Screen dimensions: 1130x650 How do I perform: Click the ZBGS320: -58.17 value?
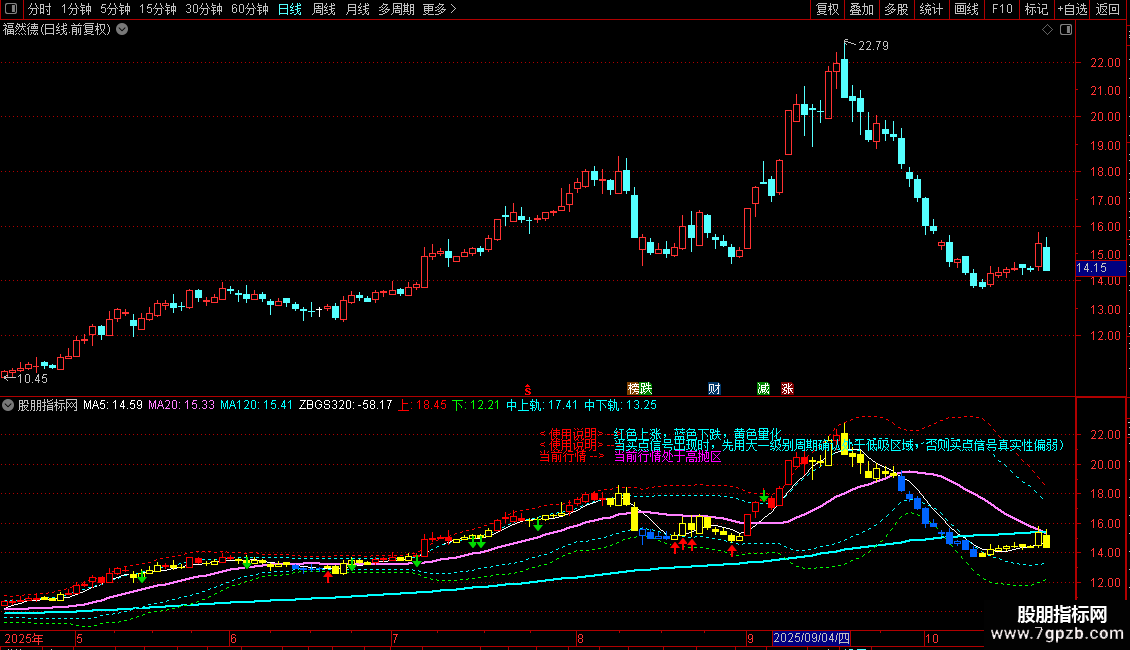346,406
